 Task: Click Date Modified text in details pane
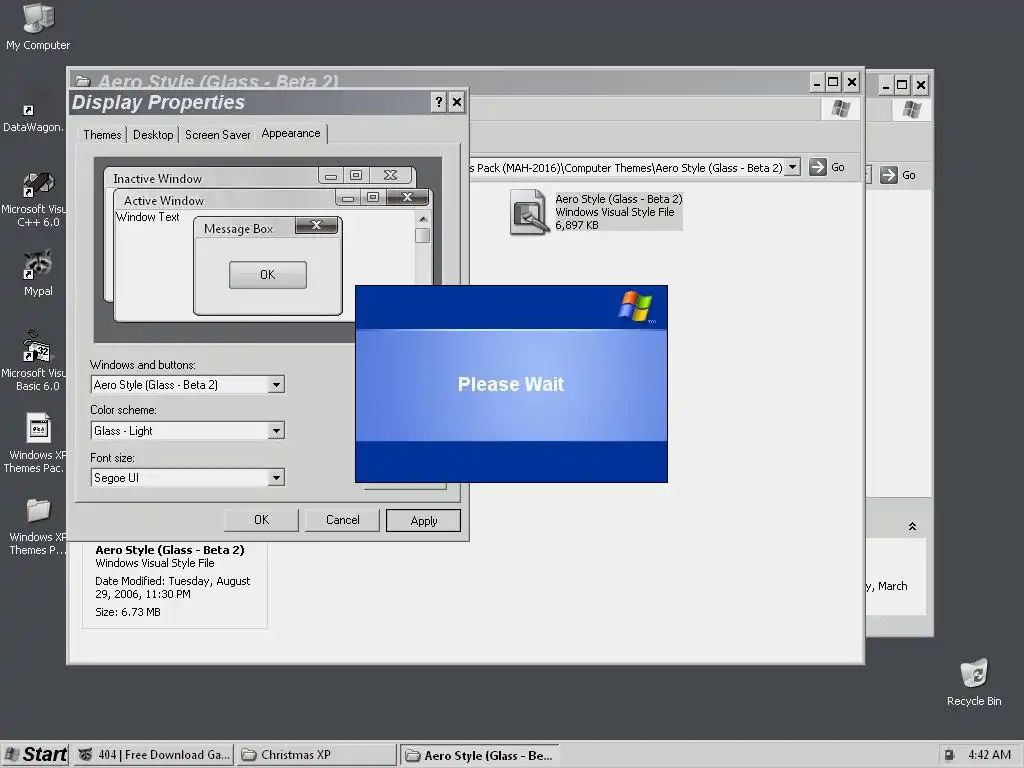(x=172, y=587)
